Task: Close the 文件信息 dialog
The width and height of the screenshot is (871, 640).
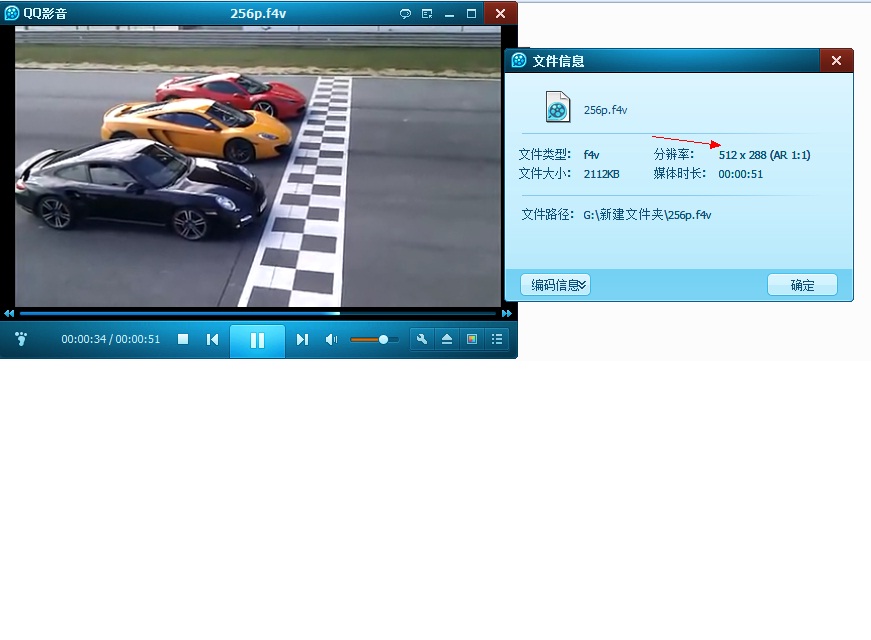Action: 836,61
